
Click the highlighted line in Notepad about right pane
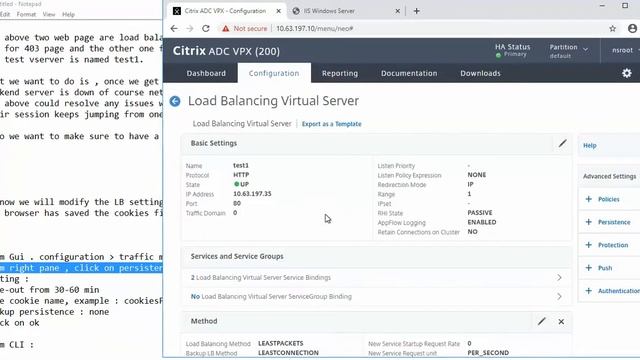click(x=81, y=268)
